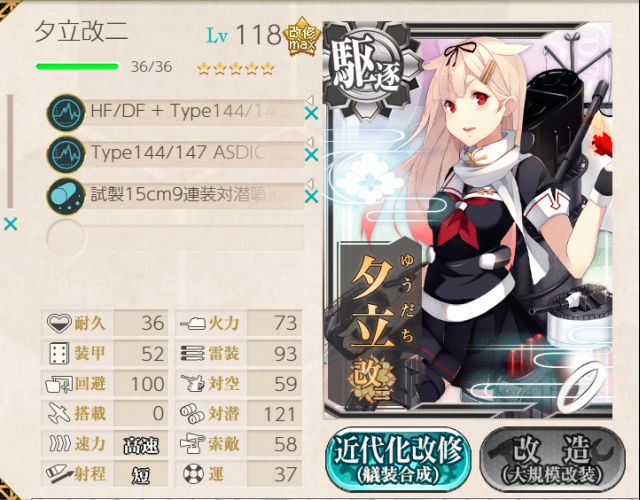This screenshot has height=500, width=640.
Task: Click the sonar icon beside Type144/147 ASDIC
Action: point(66,154)
